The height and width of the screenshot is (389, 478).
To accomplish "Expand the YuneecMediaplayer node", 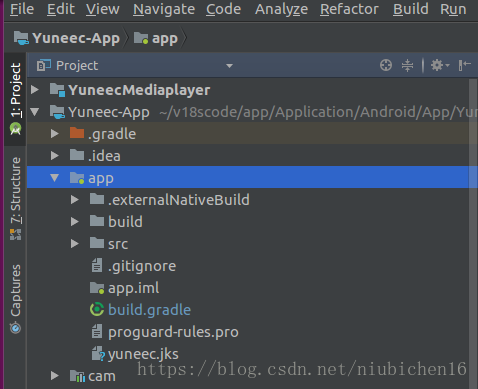I will click(x=35, y=90).
